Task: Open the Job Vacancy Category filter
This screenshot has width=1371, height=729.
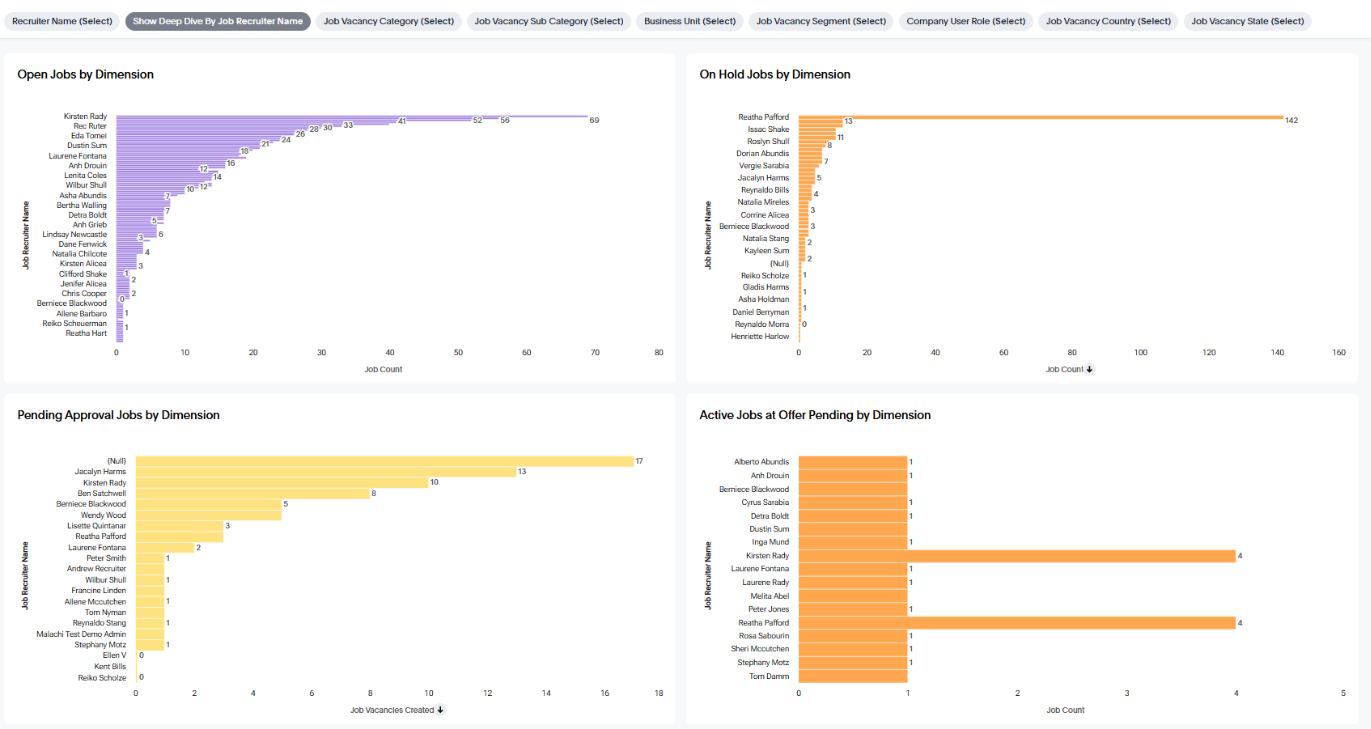Action: (389, 20)
